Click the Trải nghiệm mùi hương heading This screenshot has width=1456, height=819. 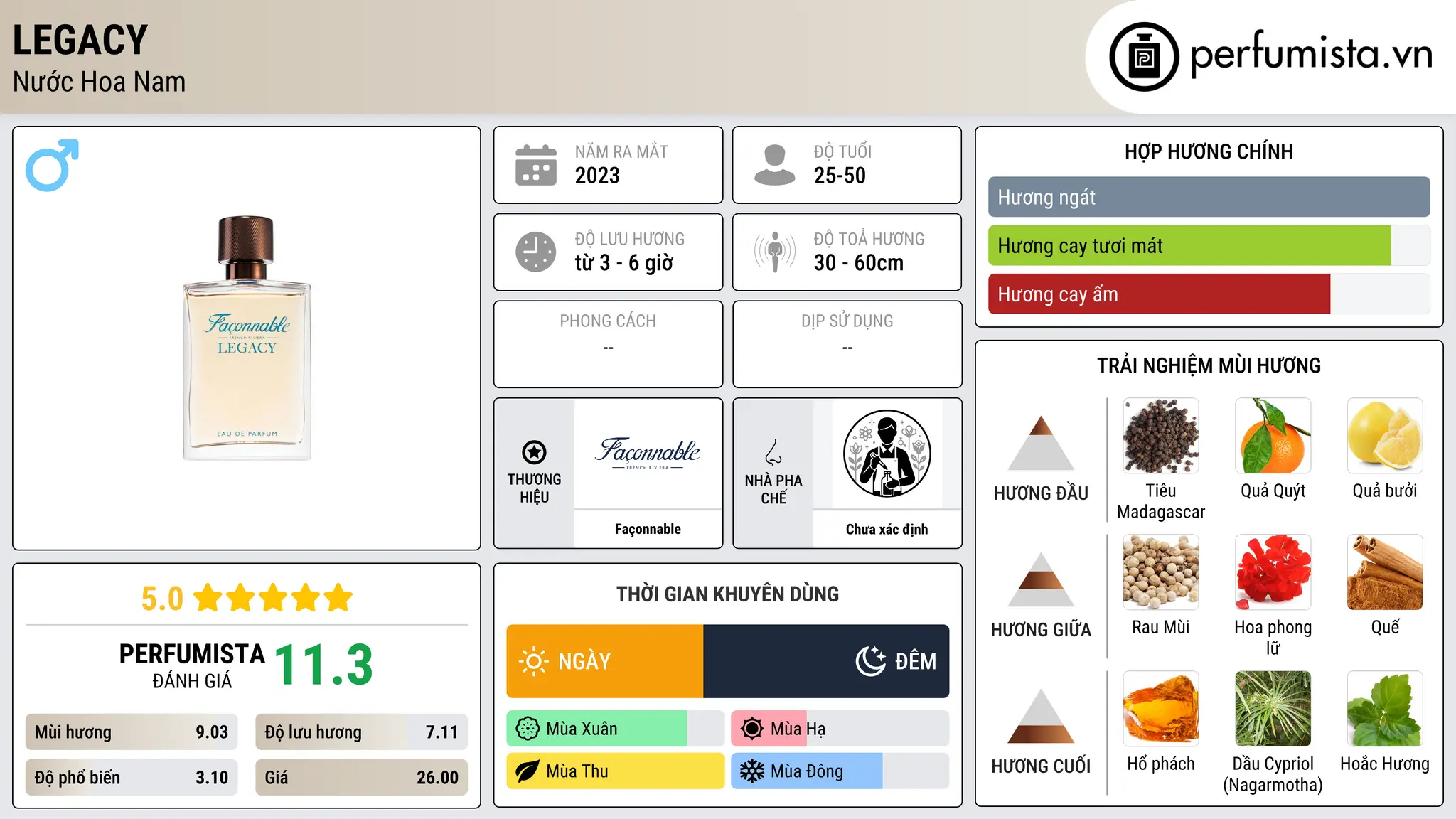point(1209,365)
